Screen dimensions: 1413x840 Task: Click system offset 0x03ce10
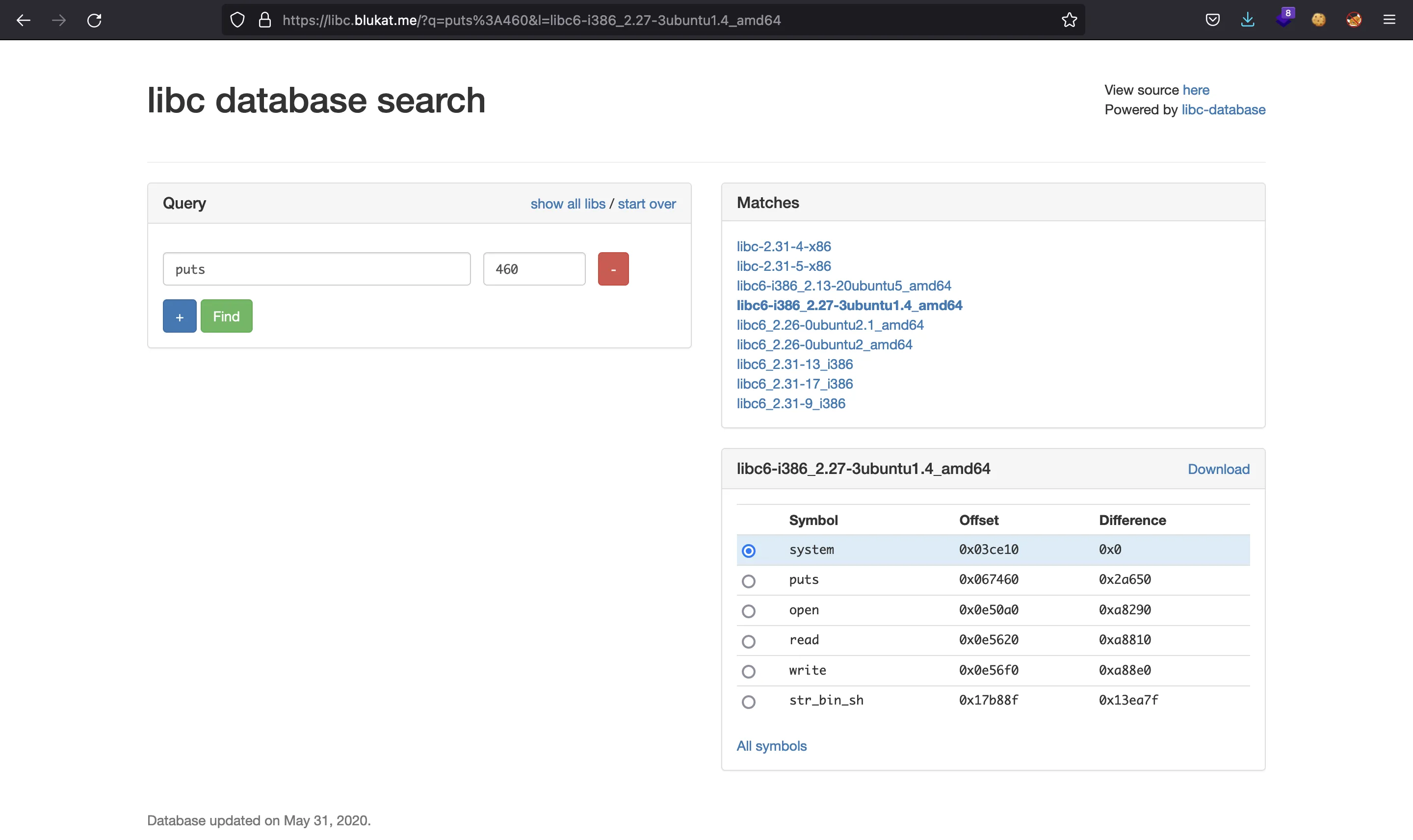pyautogui.click(x=989, y=550)
